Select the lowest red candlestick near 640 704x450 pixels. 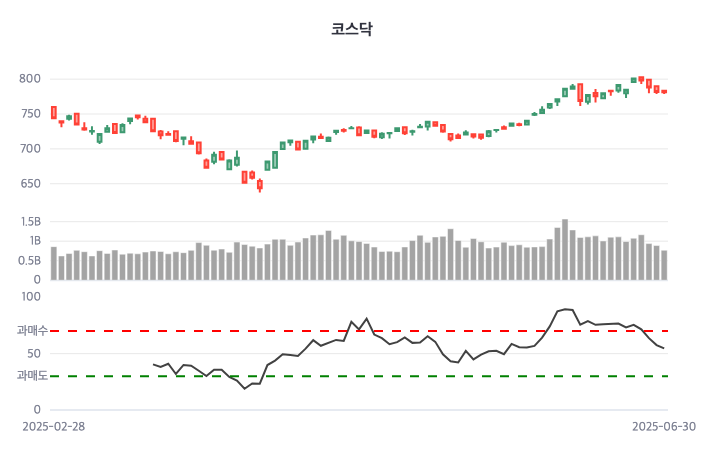[x=260, y=184]
